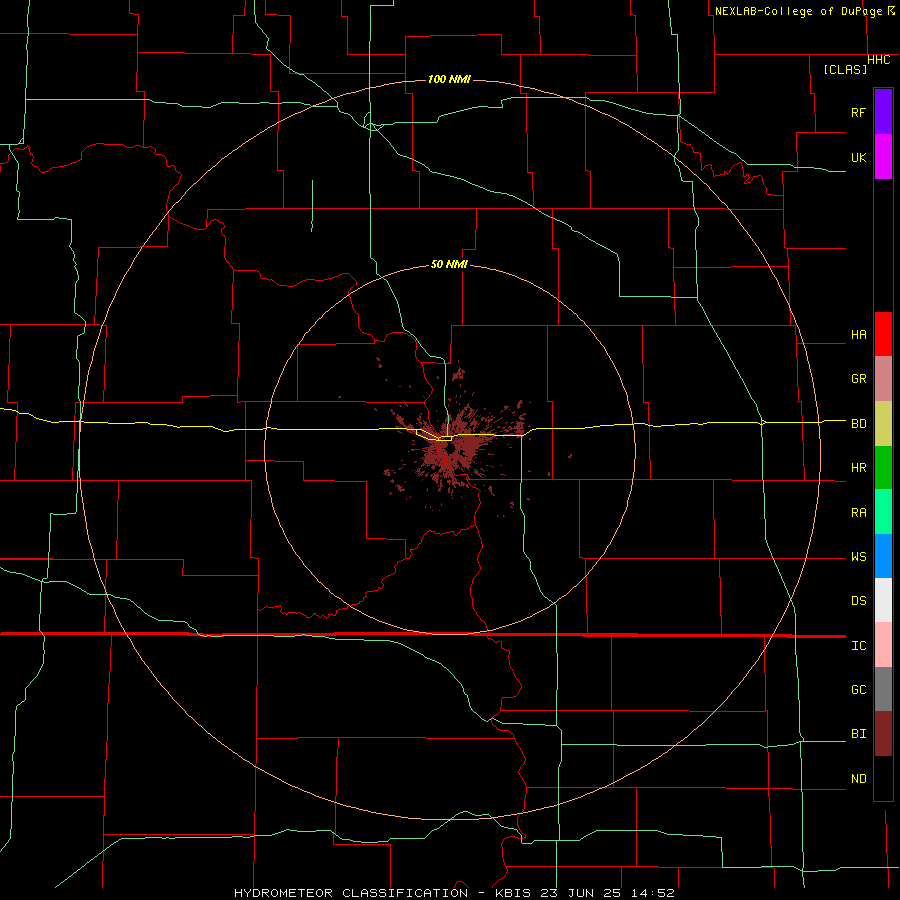Click the 50 NMI range ring label

[x=449, y=264]
